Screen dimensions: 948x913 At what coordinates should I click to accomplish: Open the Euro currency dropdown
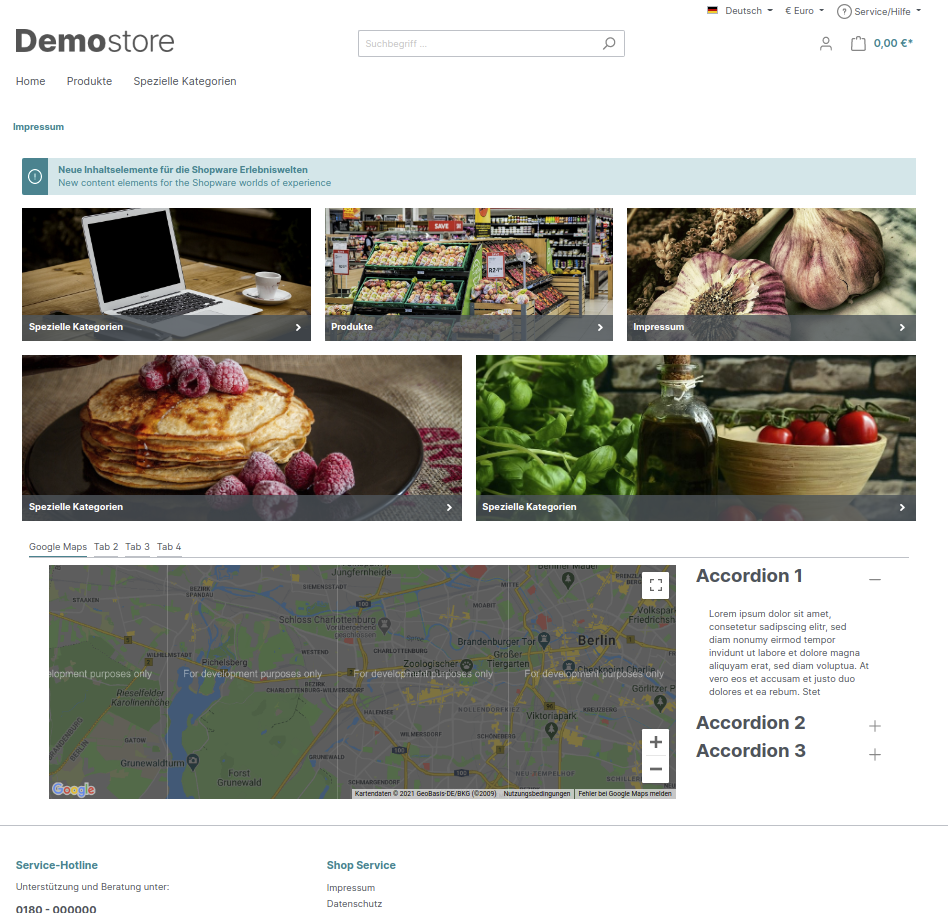click(804, 11)
